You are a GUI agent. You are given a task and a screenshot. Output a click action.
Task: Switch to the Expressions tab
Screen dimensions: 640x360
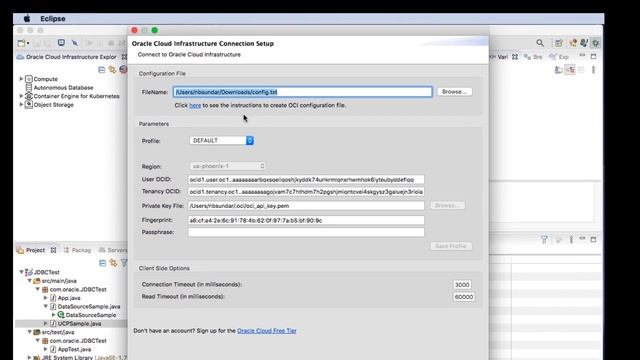pos(559,57)
